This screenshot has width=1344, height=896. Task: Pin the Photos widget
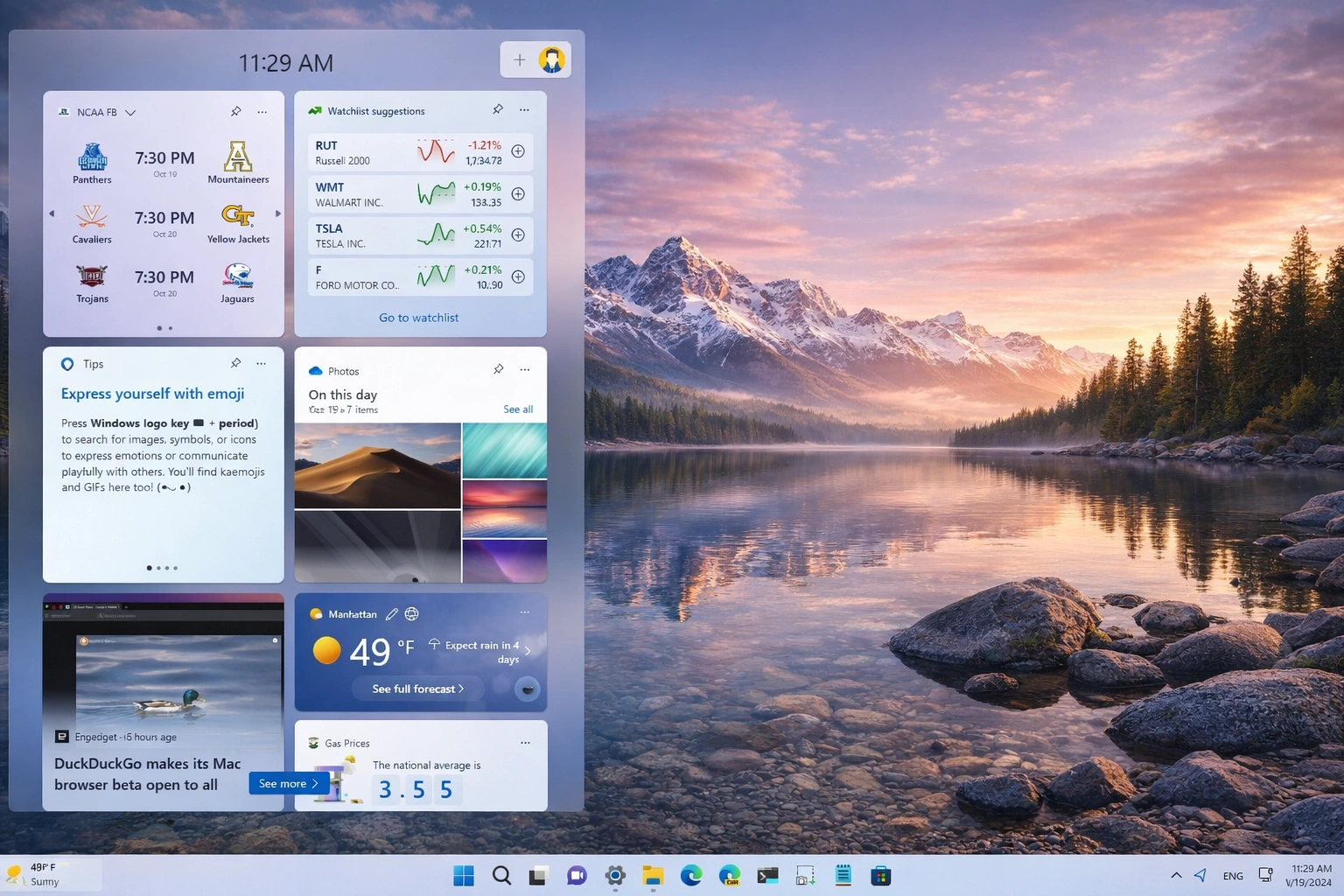tap(498, 369)
